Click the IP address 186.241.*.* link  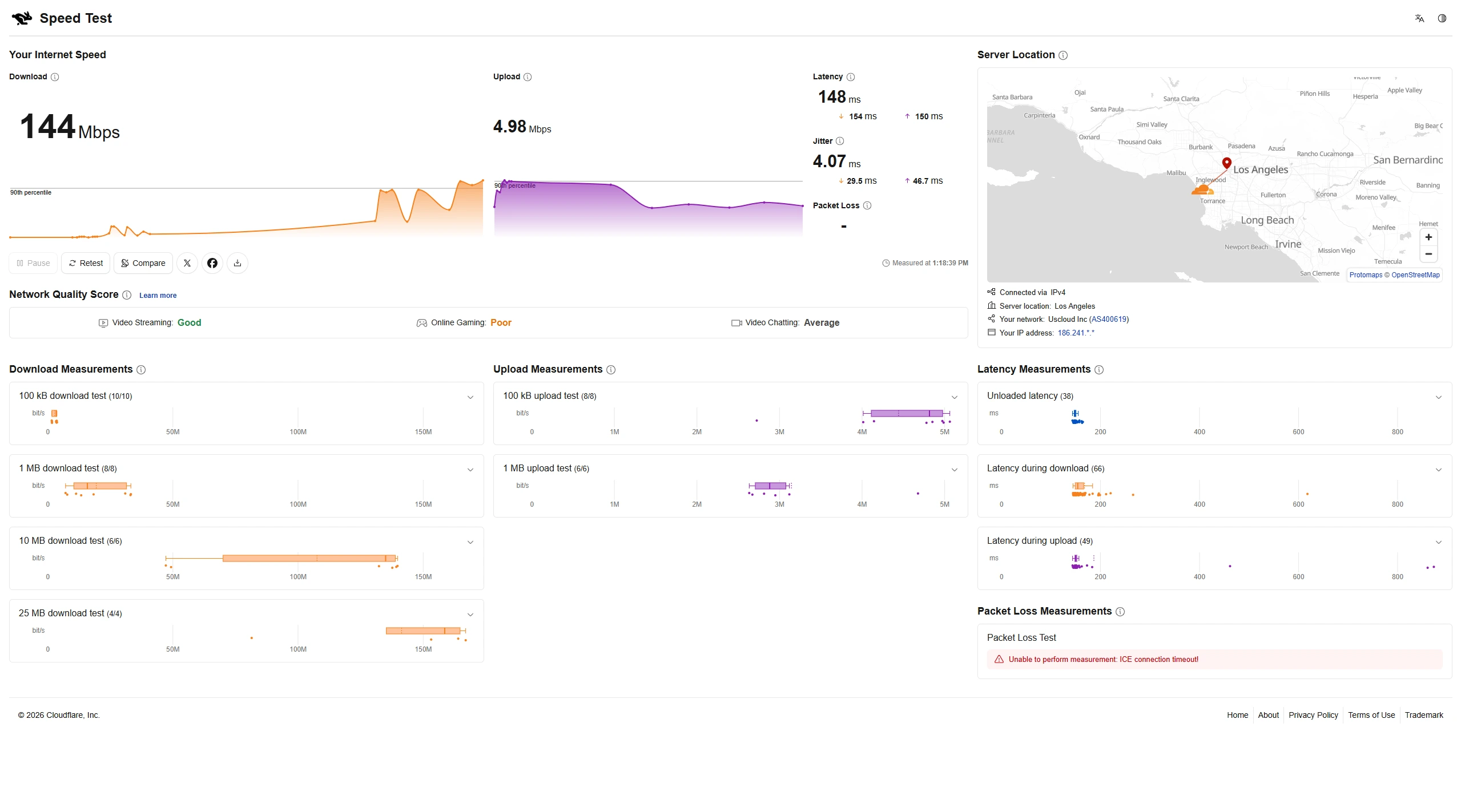tap(1076, 333)
